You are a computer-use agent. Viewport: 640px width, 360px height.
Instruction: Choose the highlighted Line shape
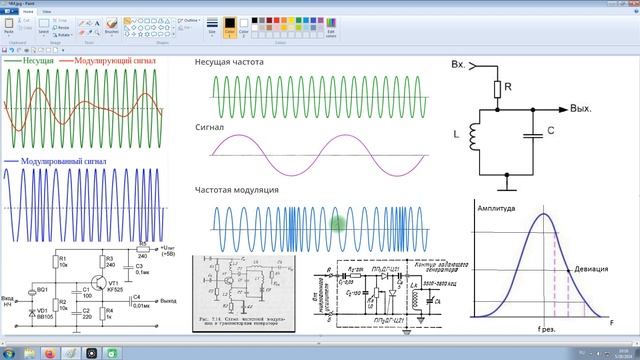click(127, 21)
